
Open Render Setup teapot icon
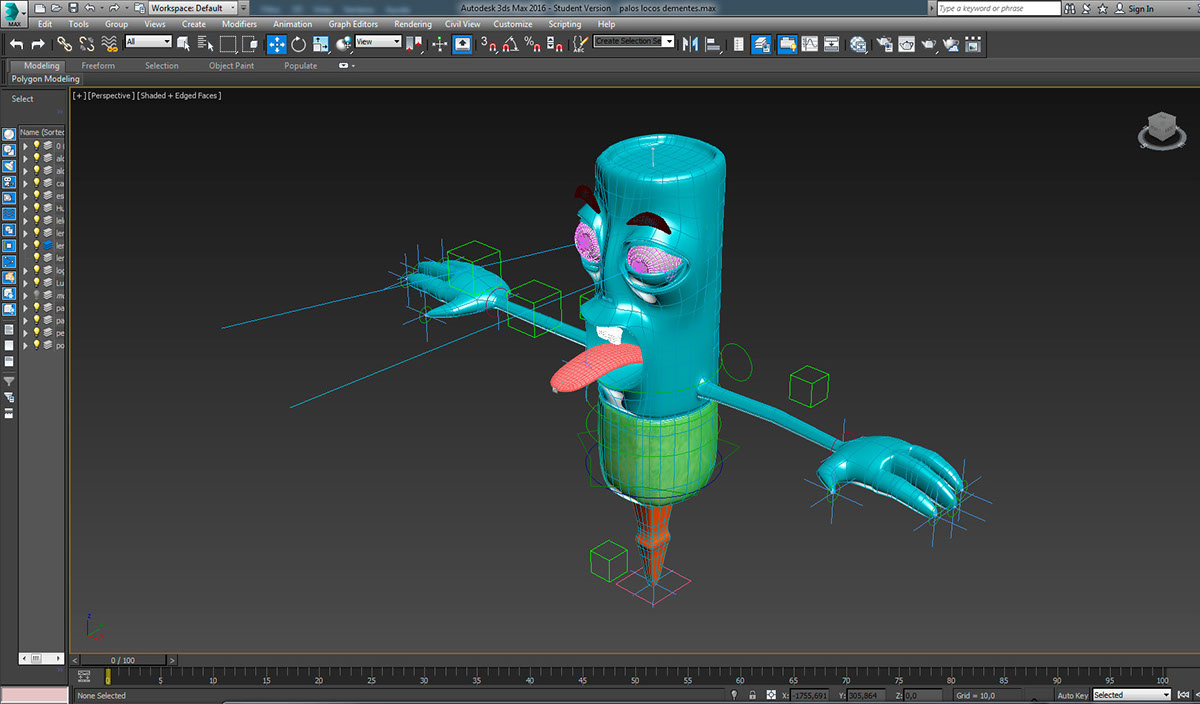[x=884, y=44]
